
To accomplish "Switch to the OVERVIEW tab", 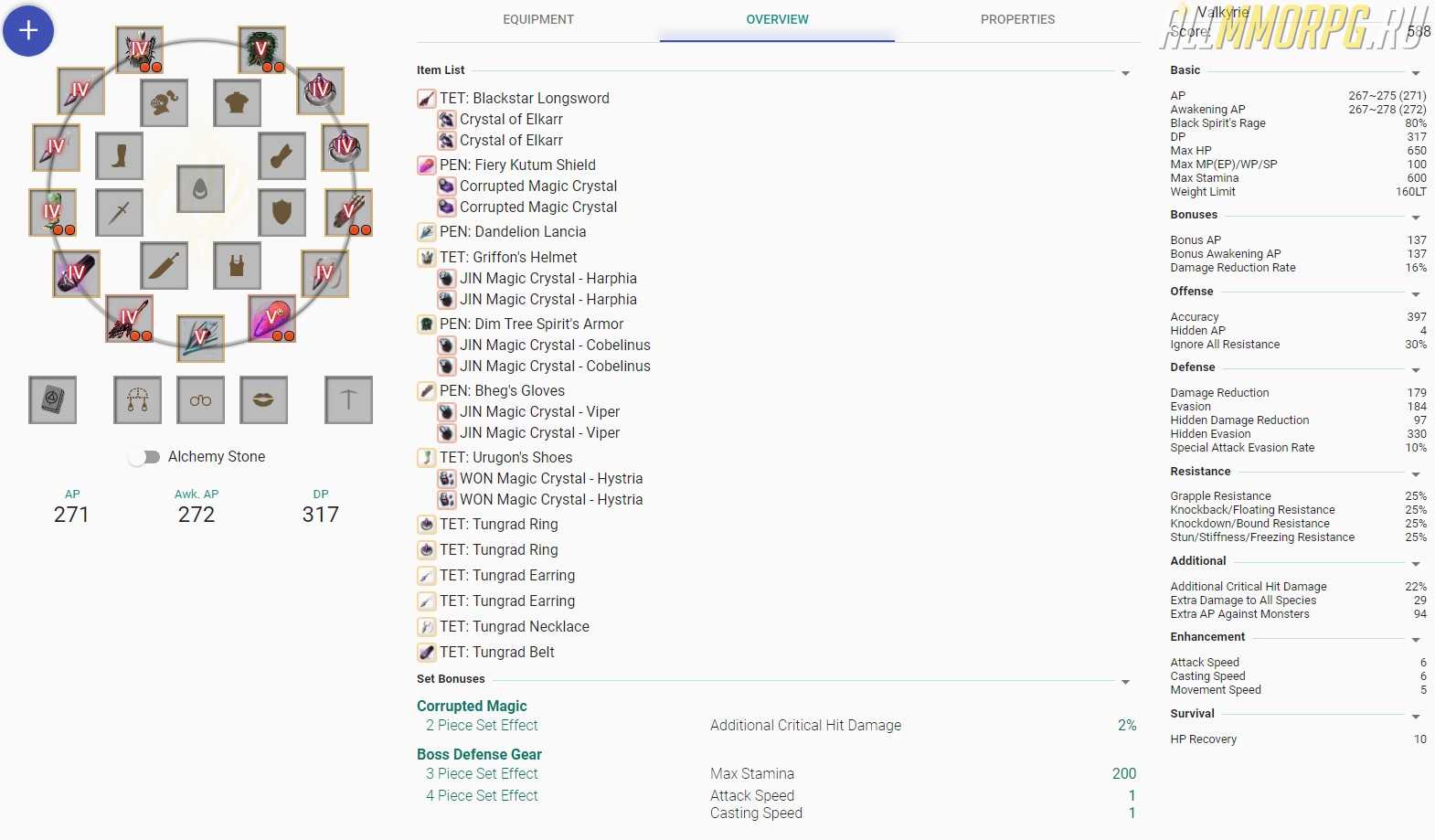I will [x=777, y=19].
